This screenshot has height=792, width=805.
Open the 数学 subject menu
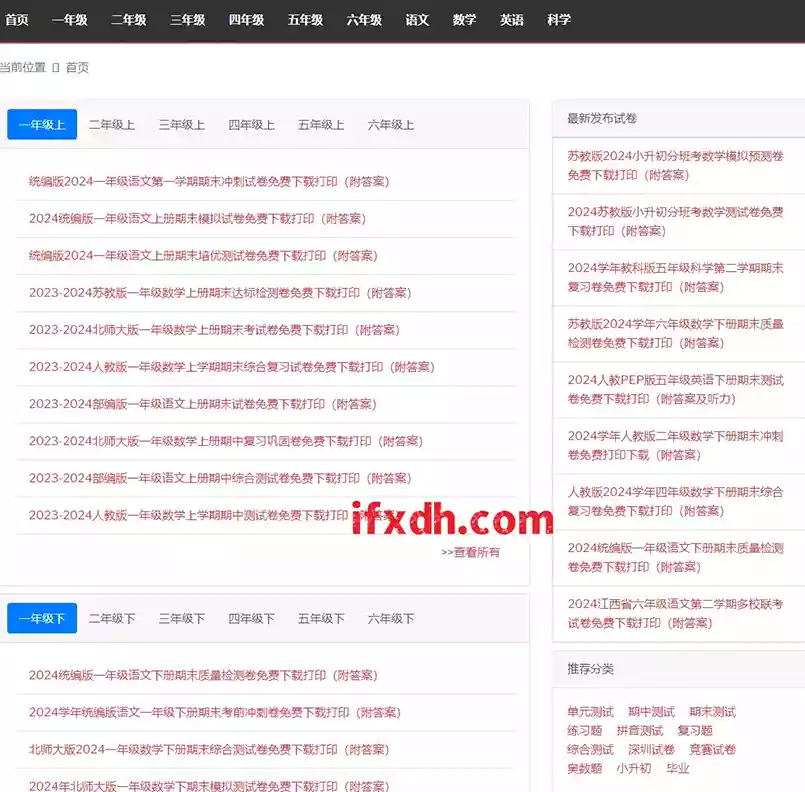click(x=463, y=20)
